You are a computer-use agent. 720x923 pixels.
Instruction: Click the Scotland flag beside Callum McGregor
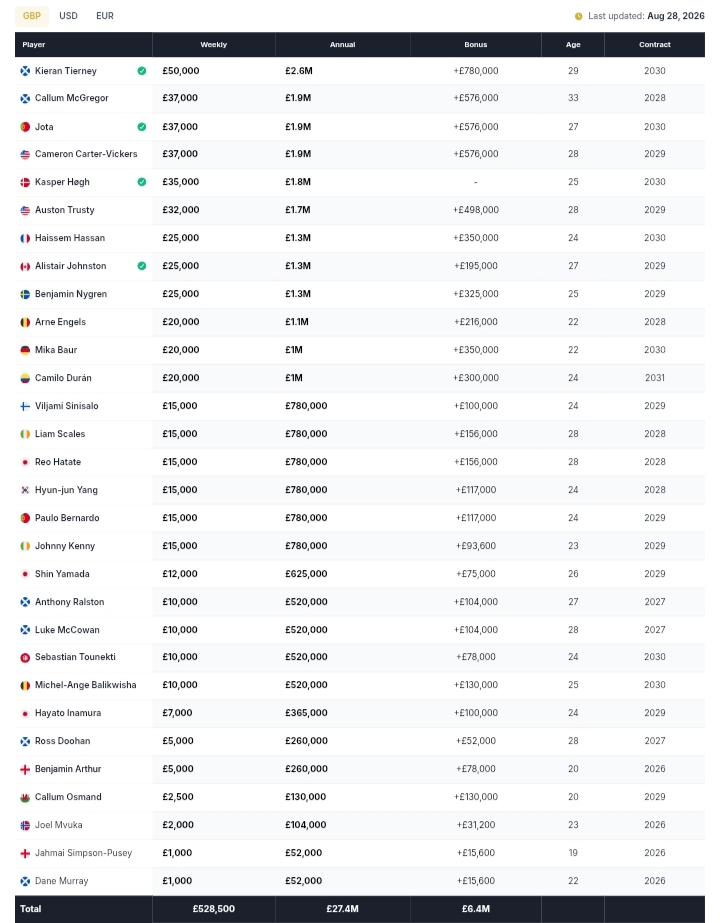coord(25,98)
